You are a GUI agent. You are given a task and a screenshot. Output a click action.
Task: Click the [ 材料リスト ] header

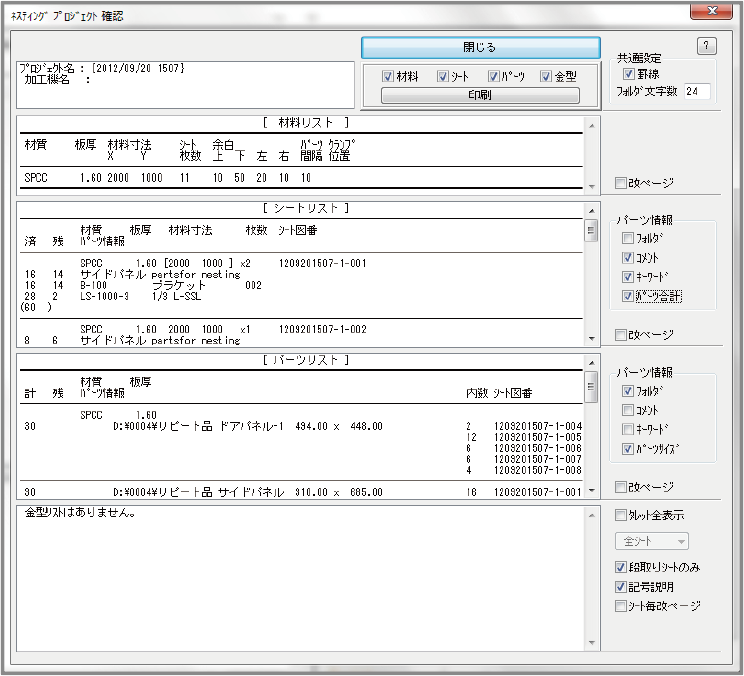click(x=306, y=123)
